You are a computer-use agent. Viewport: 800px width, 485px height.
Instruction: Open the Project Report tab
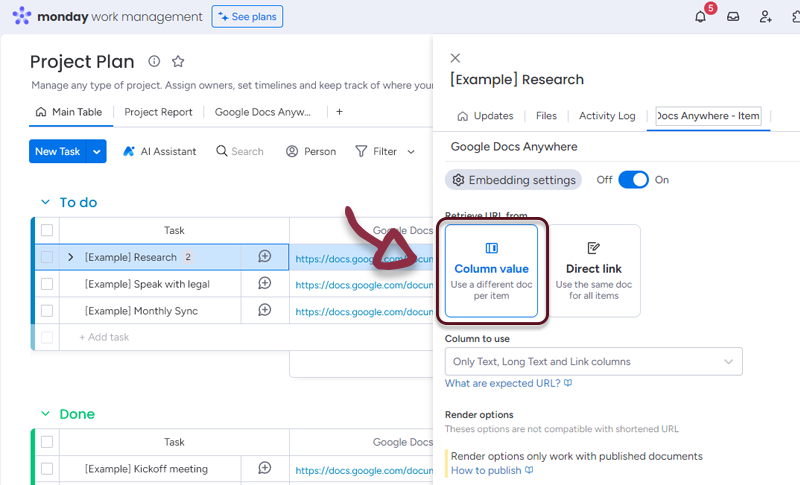158,112
